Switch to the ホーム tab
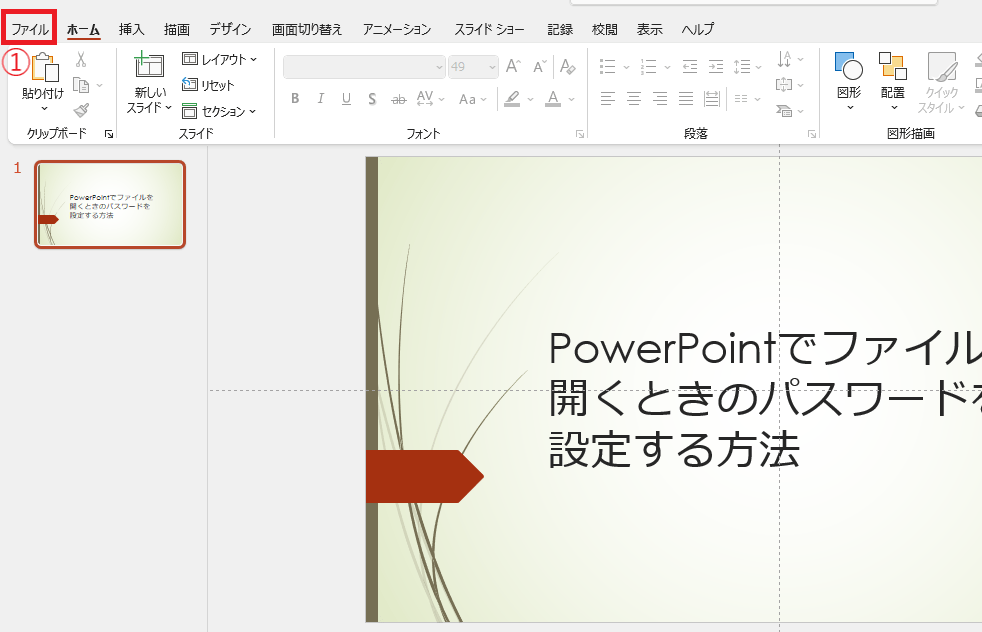Image resolution: width=982 pixels, height=632 pixels. point(83,29)
